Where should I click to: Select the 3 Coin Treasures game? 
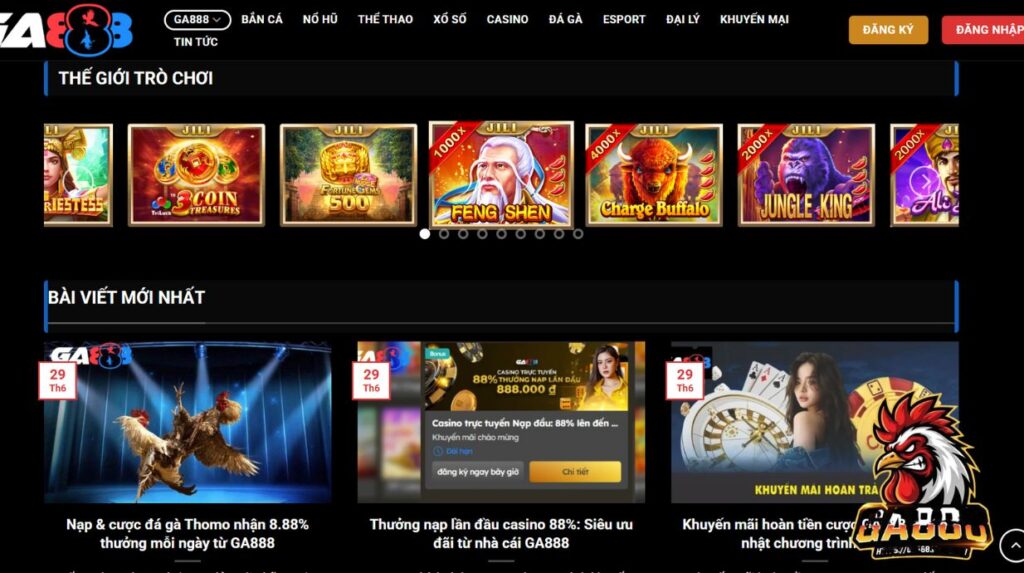[x=197, y=175]
